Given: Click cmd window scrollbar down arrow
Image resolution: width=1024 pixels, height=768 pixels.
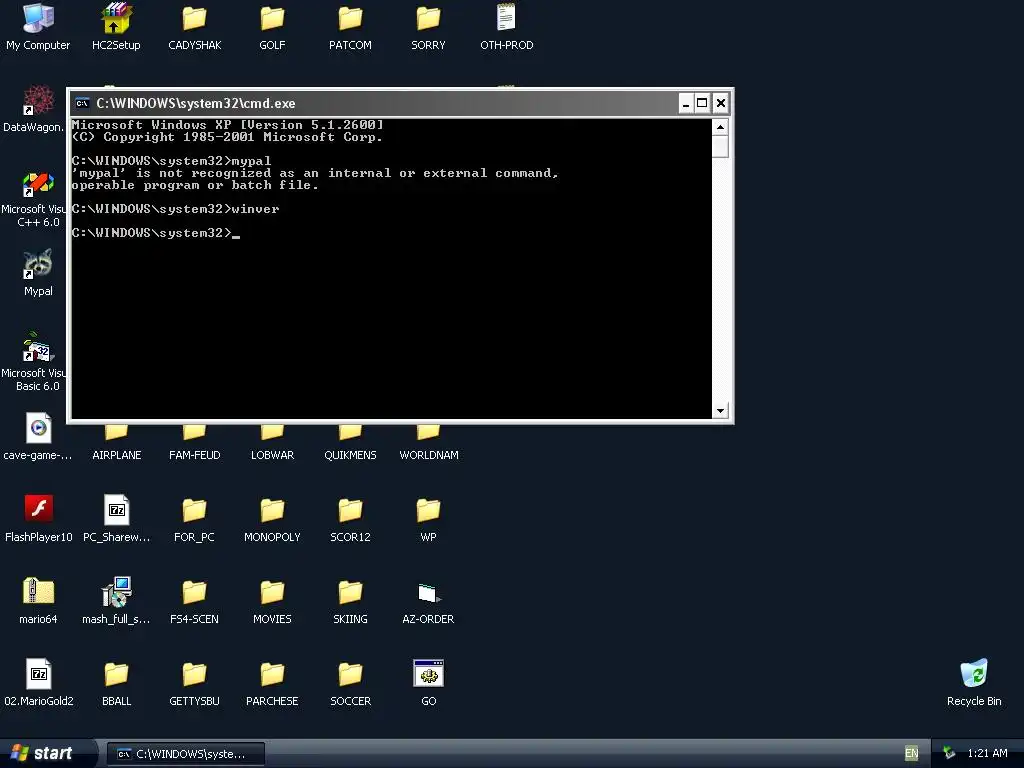Looking at the screenshot, I should pos(720,410).
